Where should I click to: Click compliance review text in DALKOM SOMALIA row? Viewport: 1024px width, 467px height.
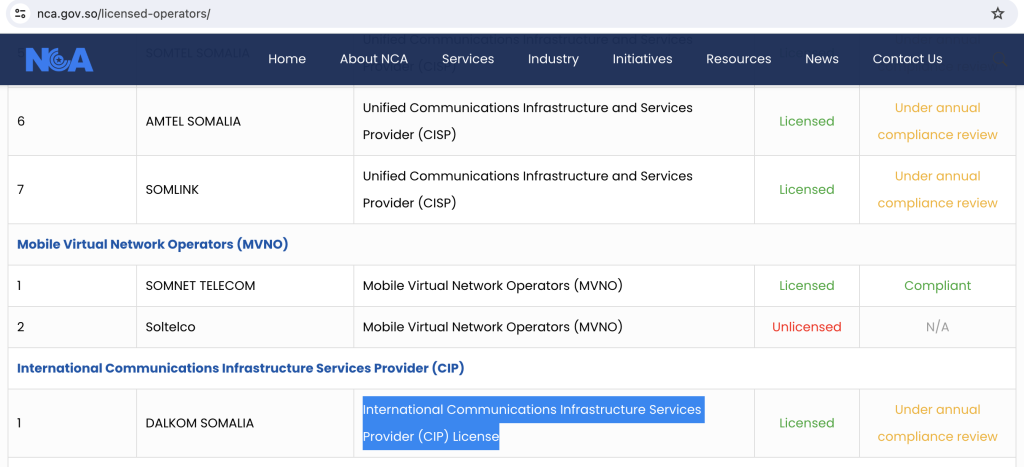(937, 423)
